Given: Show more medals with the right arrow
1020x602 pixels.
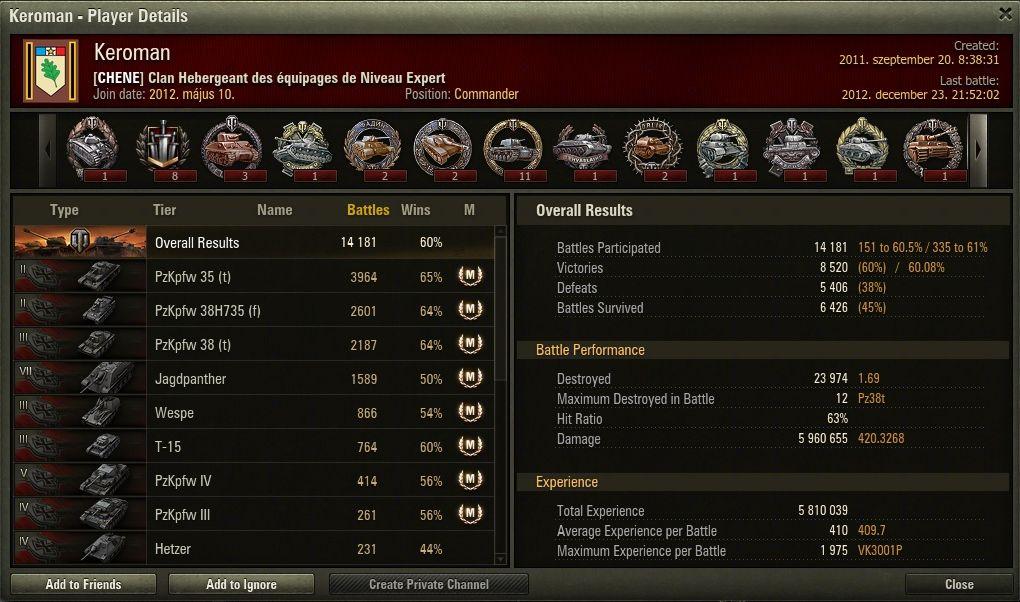Looking at the screenshot, I should point(978,150).
